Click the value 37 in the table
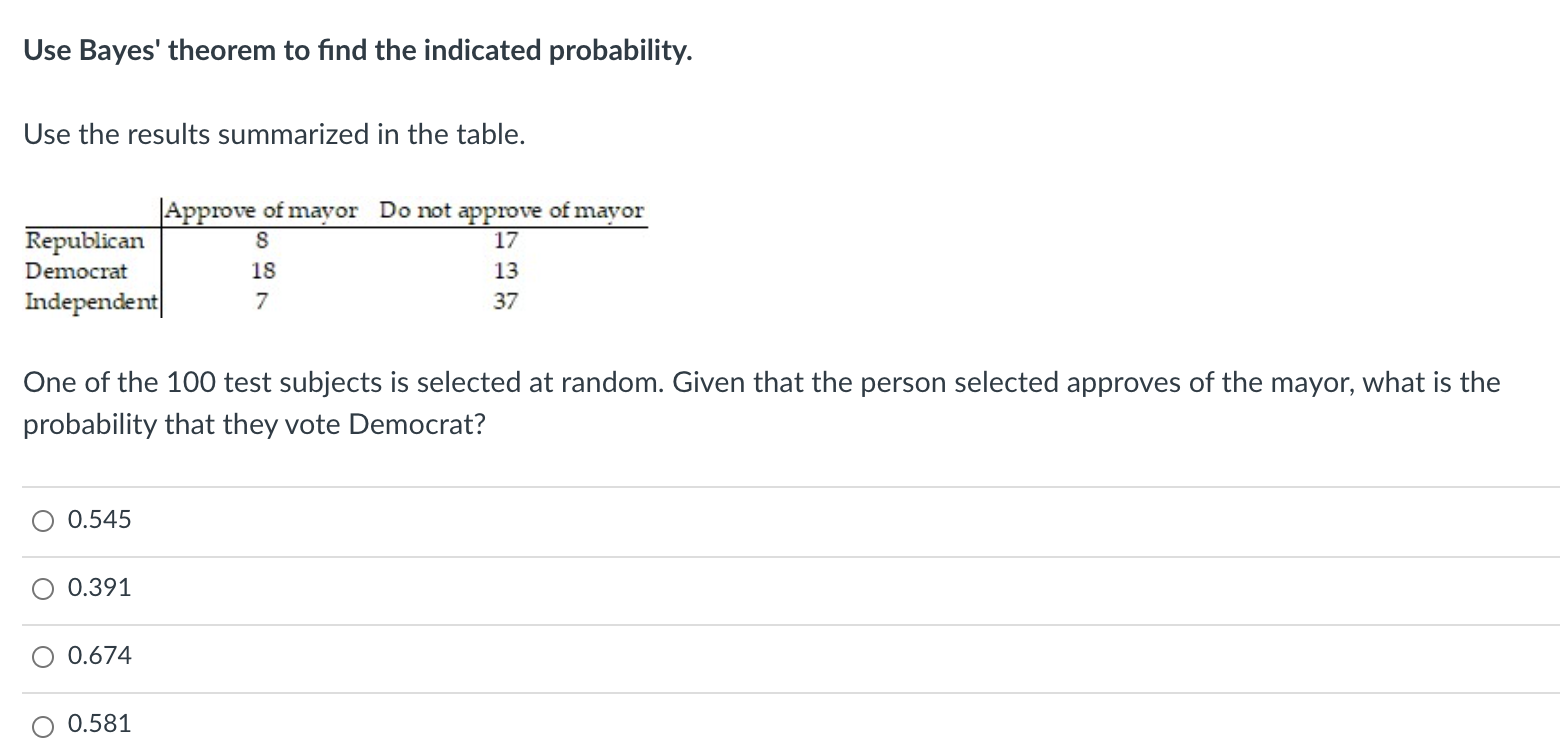The width and height of the screenshot is (1566, 756). coord(506,301)
